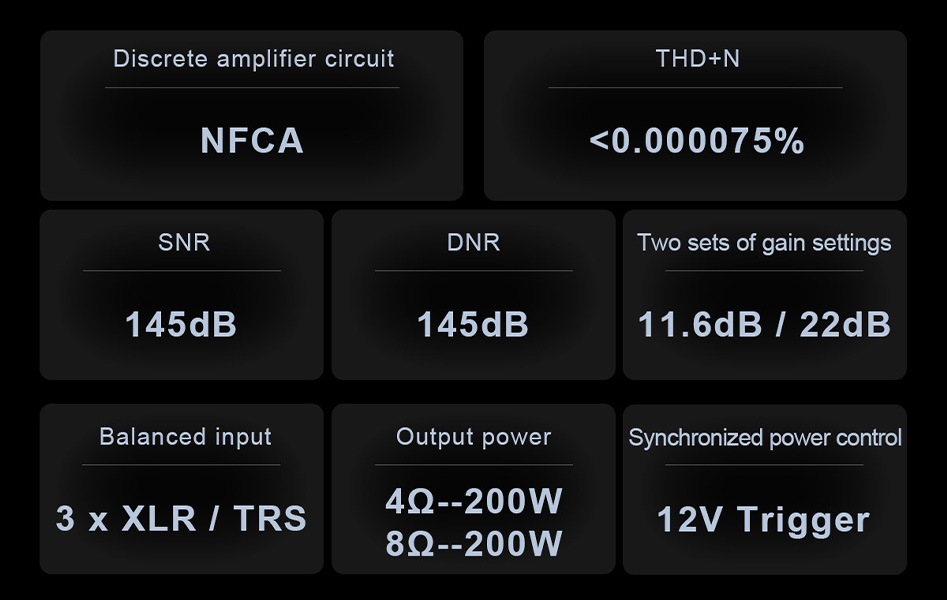Select the 11.6dB gain value
This screenshot has width=947, height=600.
[x=700, y=324]
